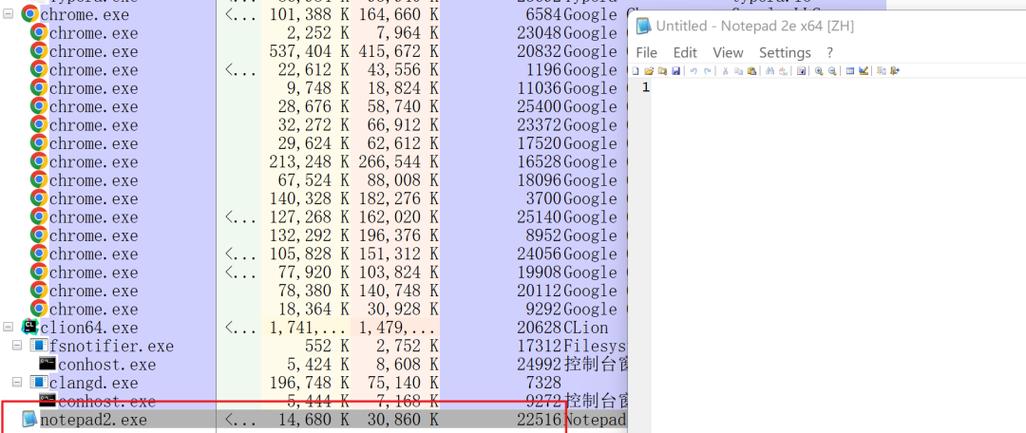Viewport: 1026px width, 433px height.
Task: Open the Settings menu in Notepad 2e
Action: pyautogui.click(x=785, y=52)
